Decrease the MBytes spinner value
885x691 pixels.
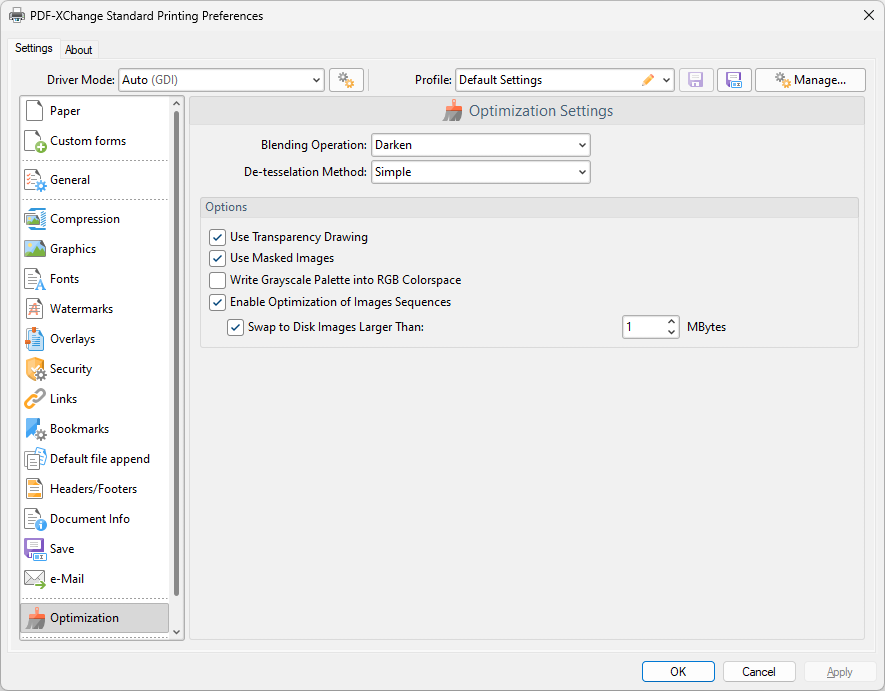(671, 333)
